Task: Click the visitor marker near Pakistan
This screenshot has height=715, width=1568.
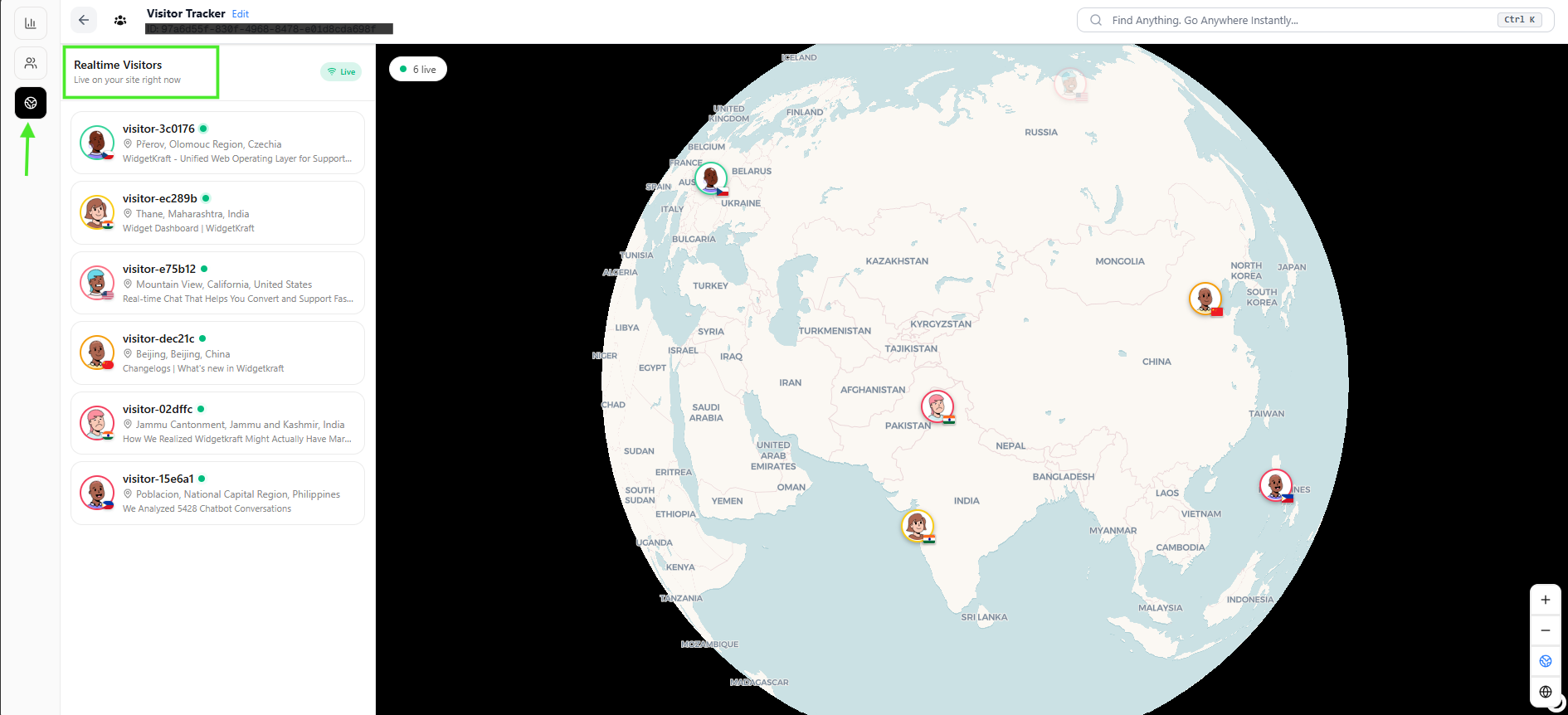Action: 937,406
